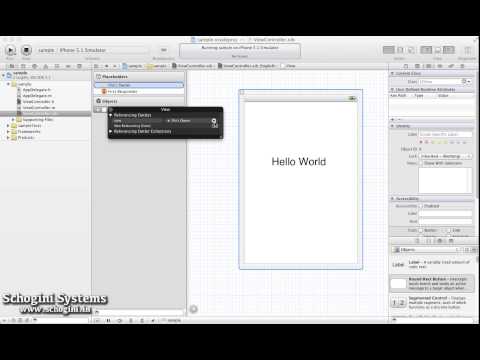This screenshot has height=360, width=480.
Task: Click the View breadcrumb in jump bar
Action: coord(288,66)
